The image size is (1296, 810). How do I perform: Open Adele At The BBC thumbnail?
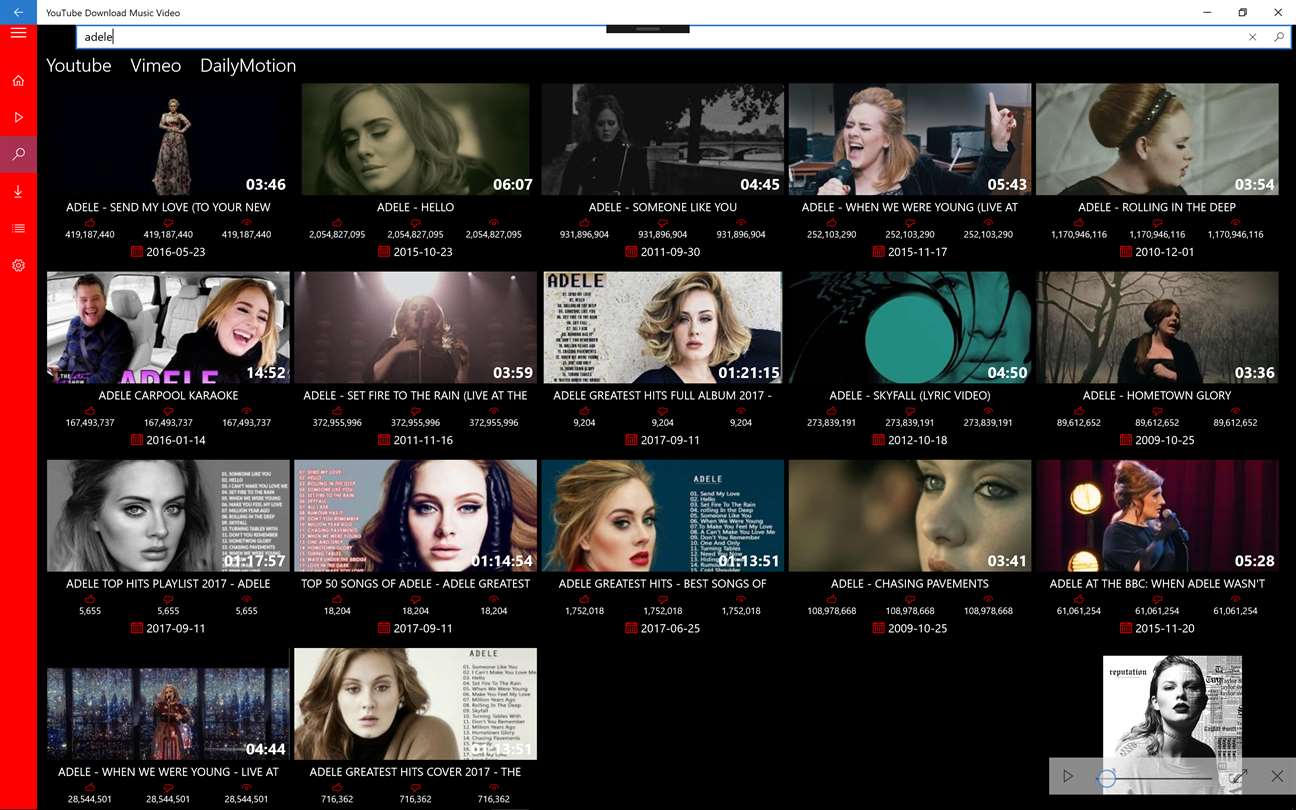click(x=1157, y=515)
